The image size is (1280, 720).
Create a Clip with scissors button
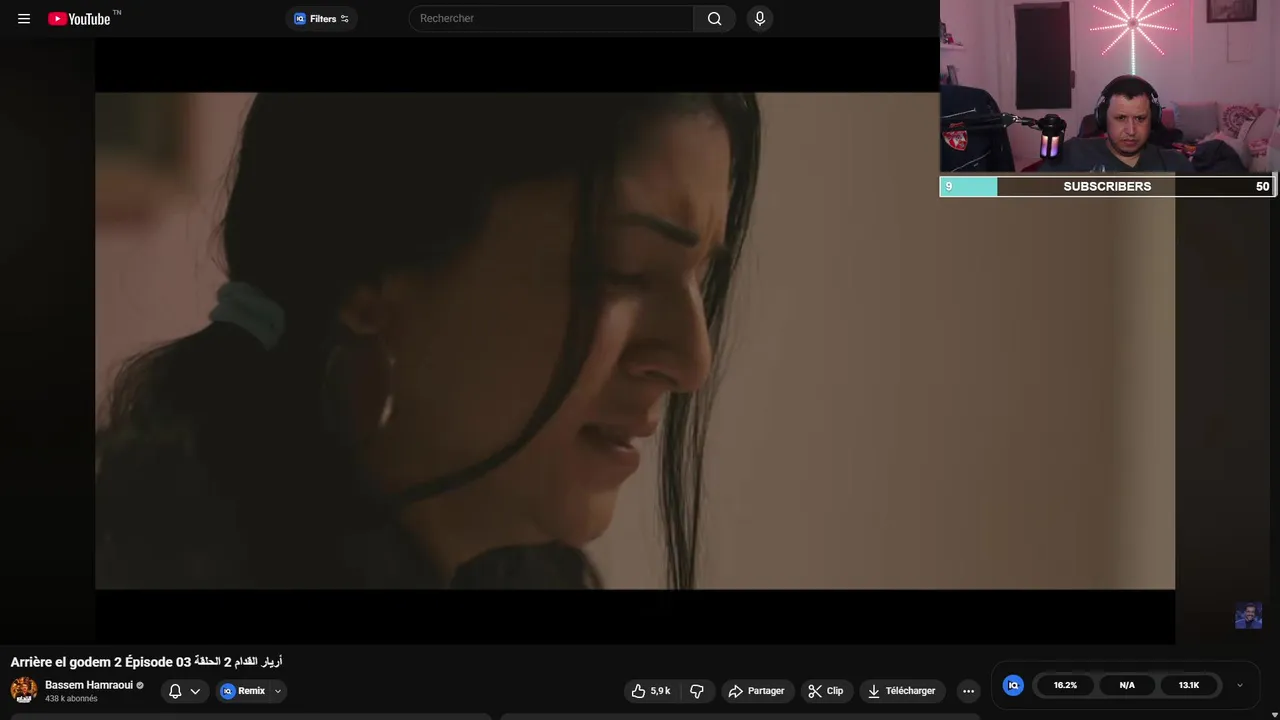tap(826, 691)
